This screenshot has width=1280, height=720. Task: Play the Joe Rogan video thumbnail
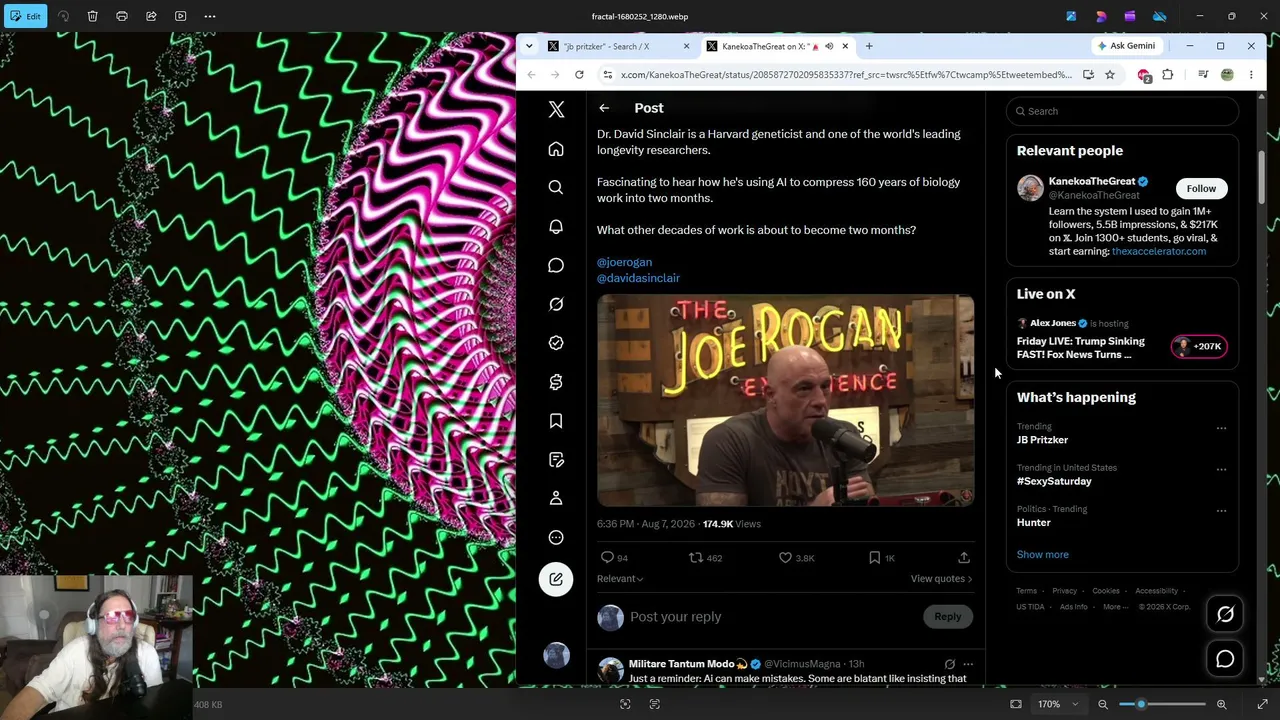pyautogui.click(x=785, y=400)
